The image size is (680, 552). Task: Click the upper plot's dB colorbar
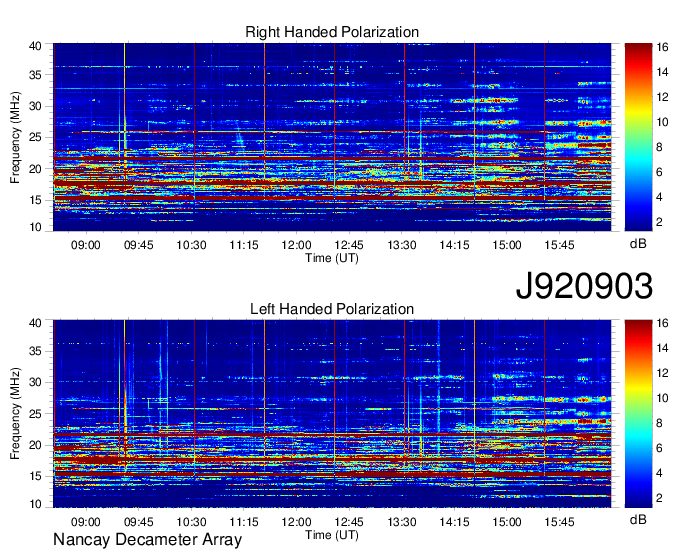click(x=638, y=137)
